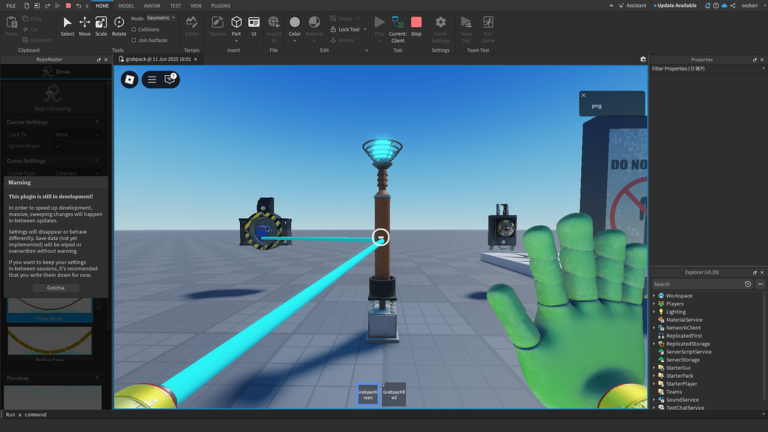Click the Filter Properties field
Image resolution: width=768 pixels, height=432 pixels.
[707, 69]
